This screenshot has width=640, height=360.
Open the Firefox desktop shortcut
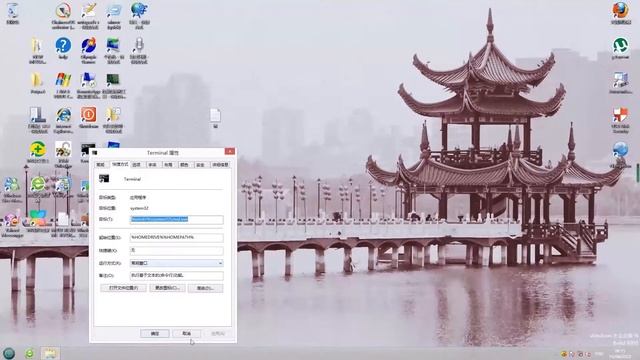620,11
